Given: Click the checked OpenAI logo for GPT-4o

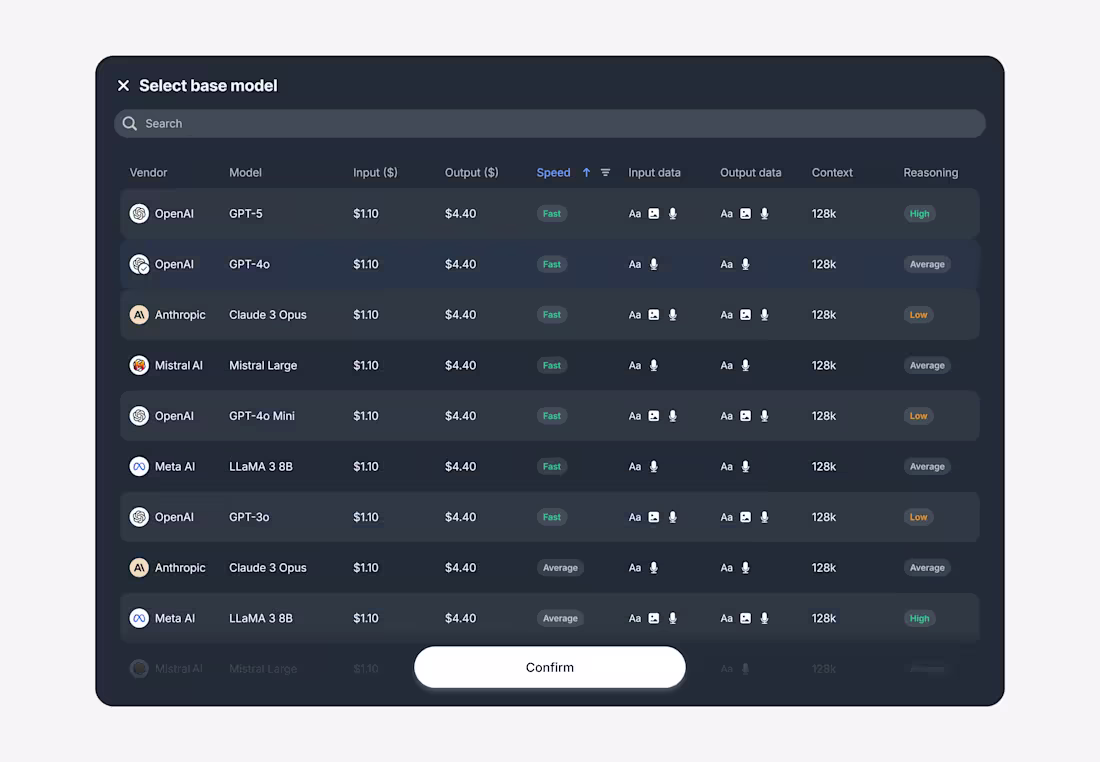Looking at the screenshot, I should [139, 265].
